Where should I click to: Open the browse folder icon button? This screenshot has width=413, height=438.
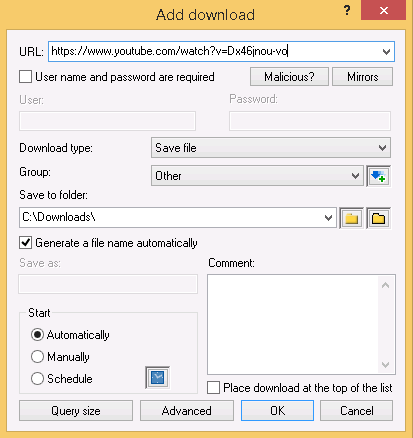click(x=351, y=218)
